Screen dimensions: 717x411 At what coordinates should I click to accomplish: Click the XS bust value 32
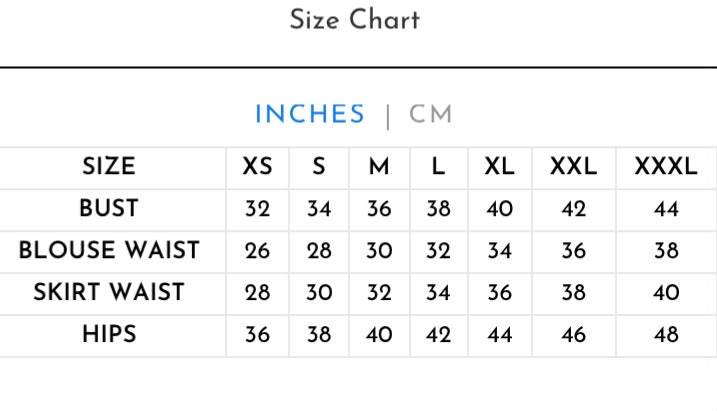click(257, 209)
